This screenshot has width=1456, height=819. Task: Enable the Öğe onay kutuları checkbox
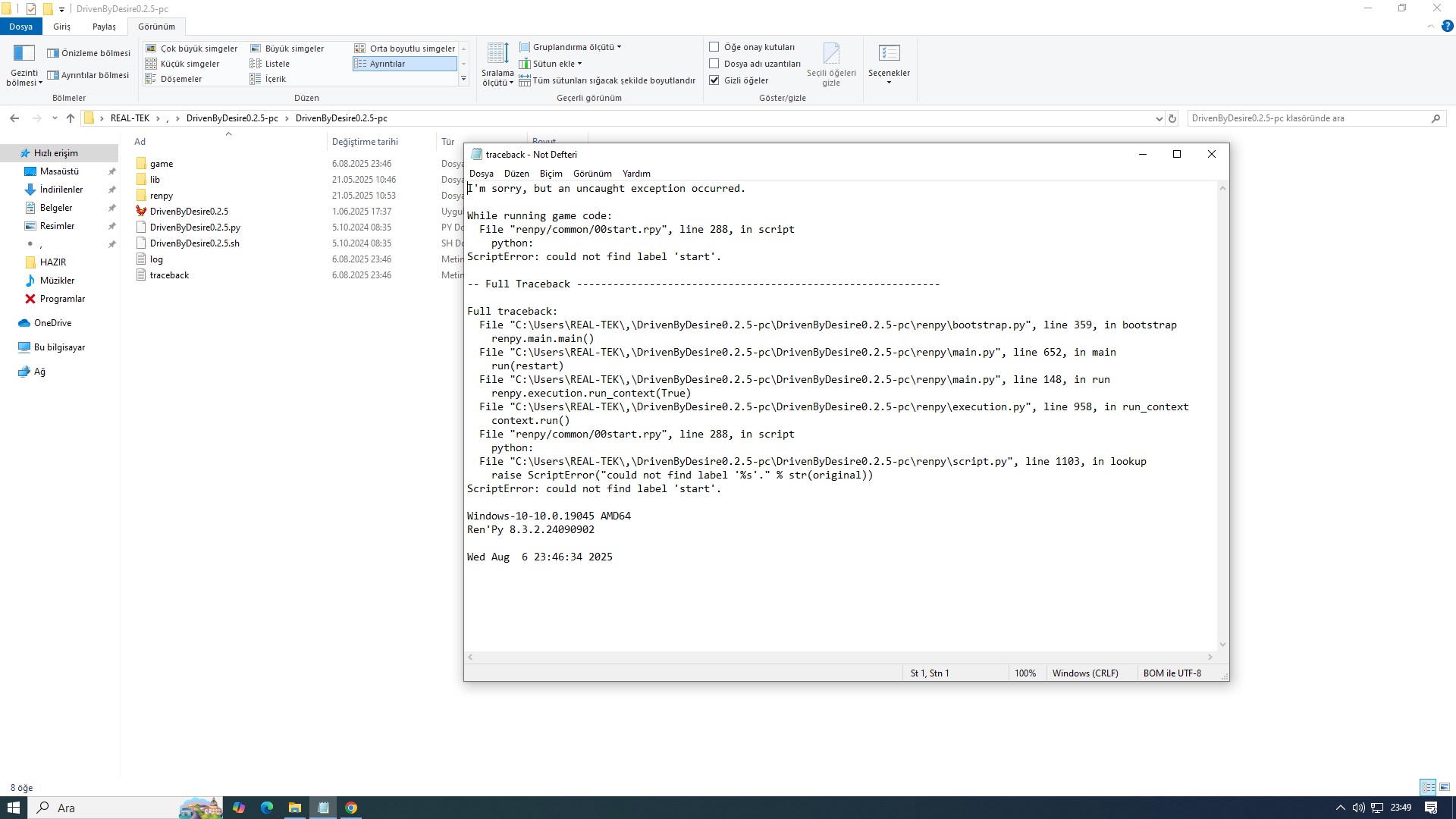(x=714, y=47)
